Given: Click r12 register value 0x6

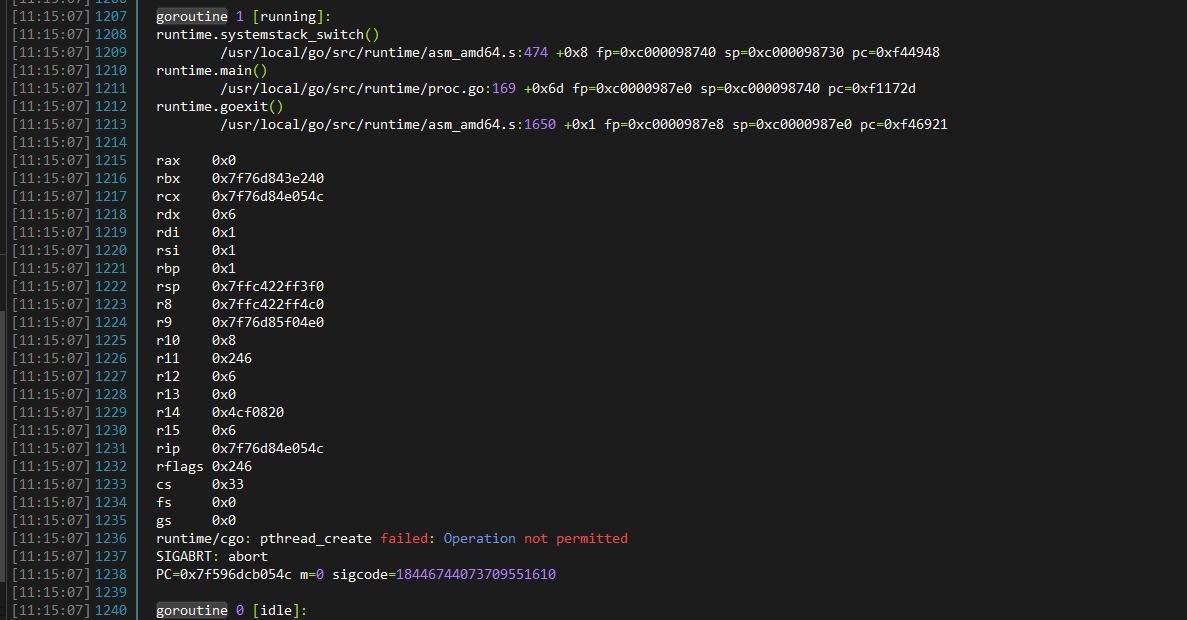Looking at the screenshot, I should coord(224,376).
